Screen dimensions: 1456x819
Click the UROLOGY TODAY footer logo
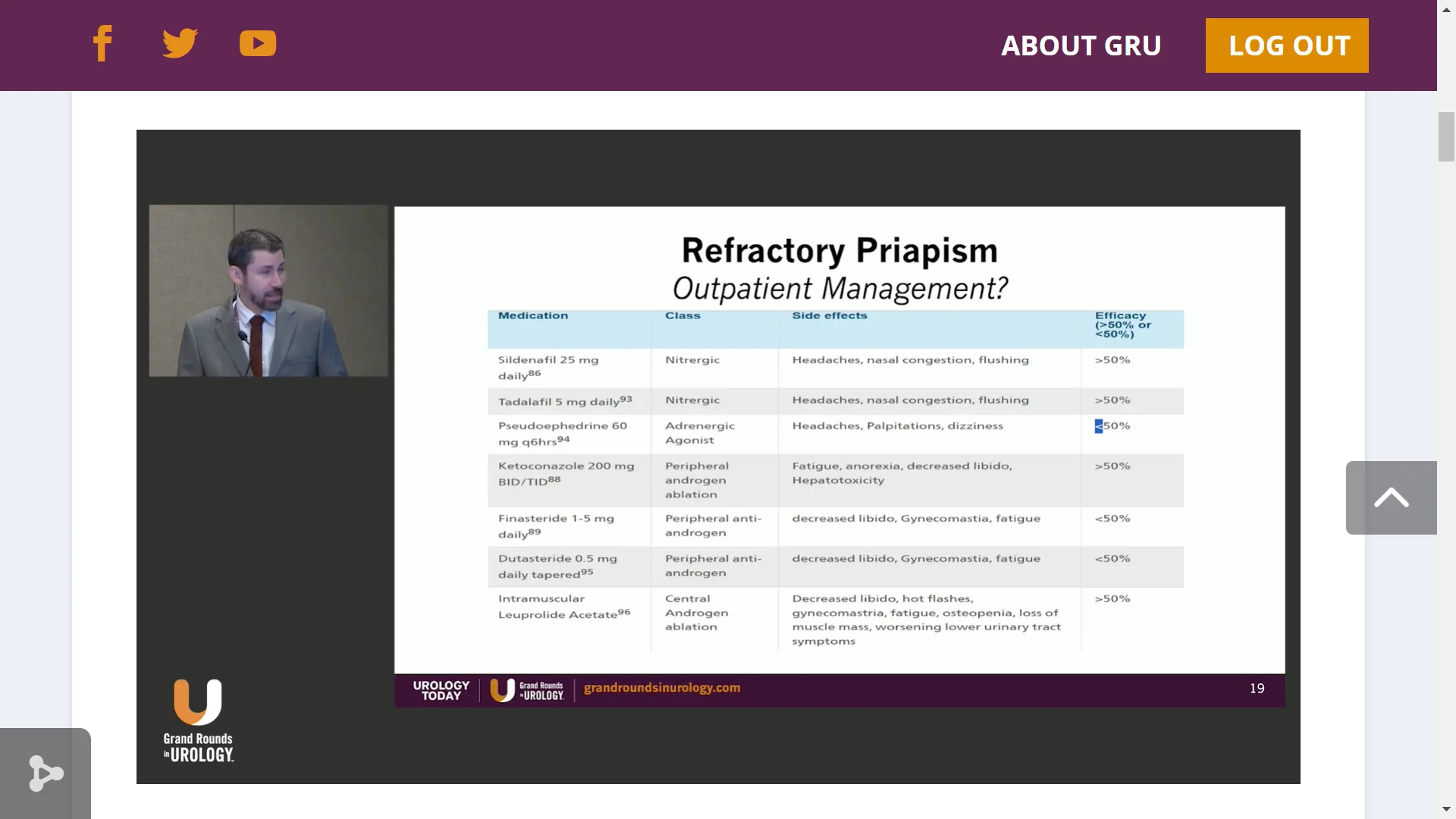(441, 690)
